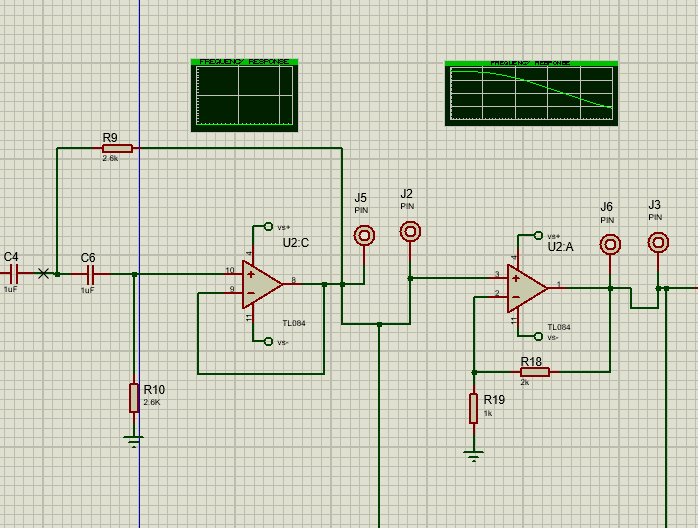Click pin 9 inverting input of U2:C
The height and width of the screenshot is (528, 698).
pos(233,292)
